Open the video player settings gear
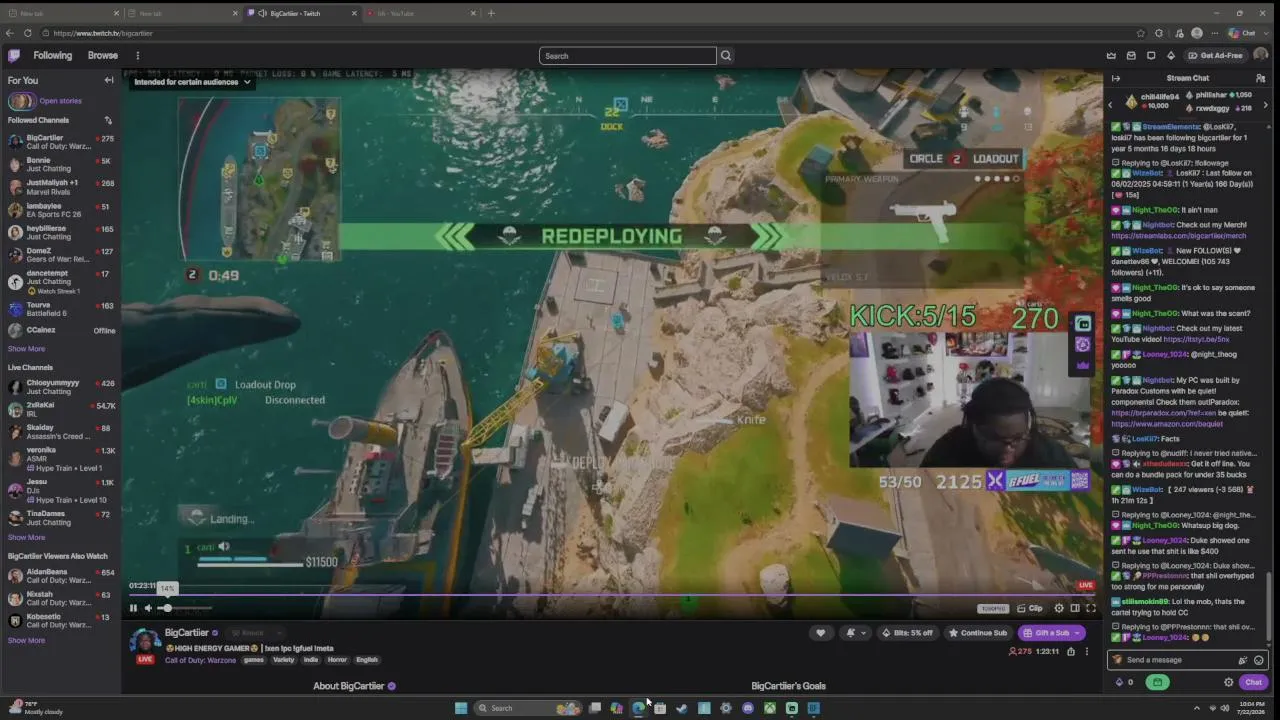The height and width of the screenshot is (720, 1280). coord(1059,608)
